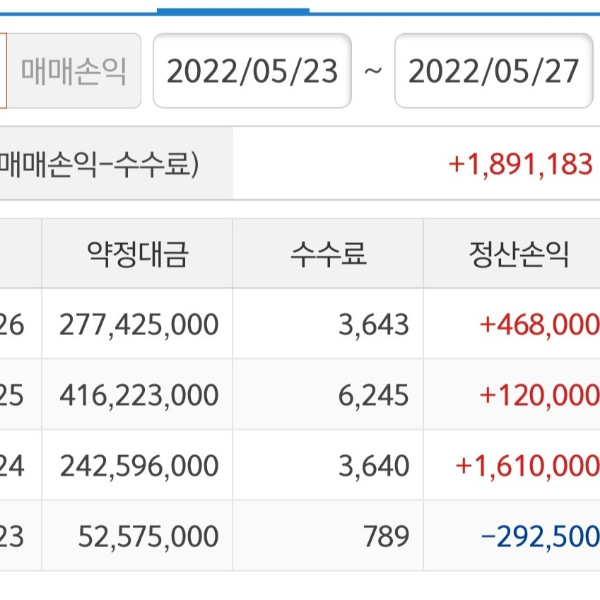
Task: Select the 416,223,000 contract amount cell
Action: click(139, 395)
